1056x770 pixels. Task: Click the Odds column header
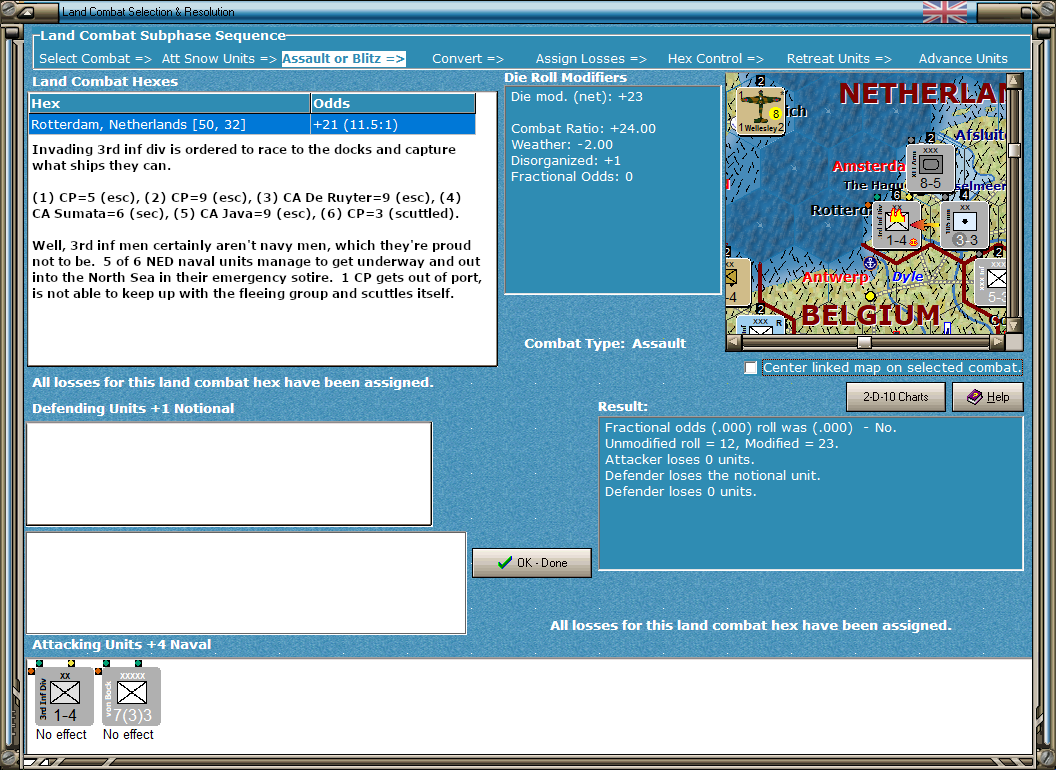(x=393, y=103)
